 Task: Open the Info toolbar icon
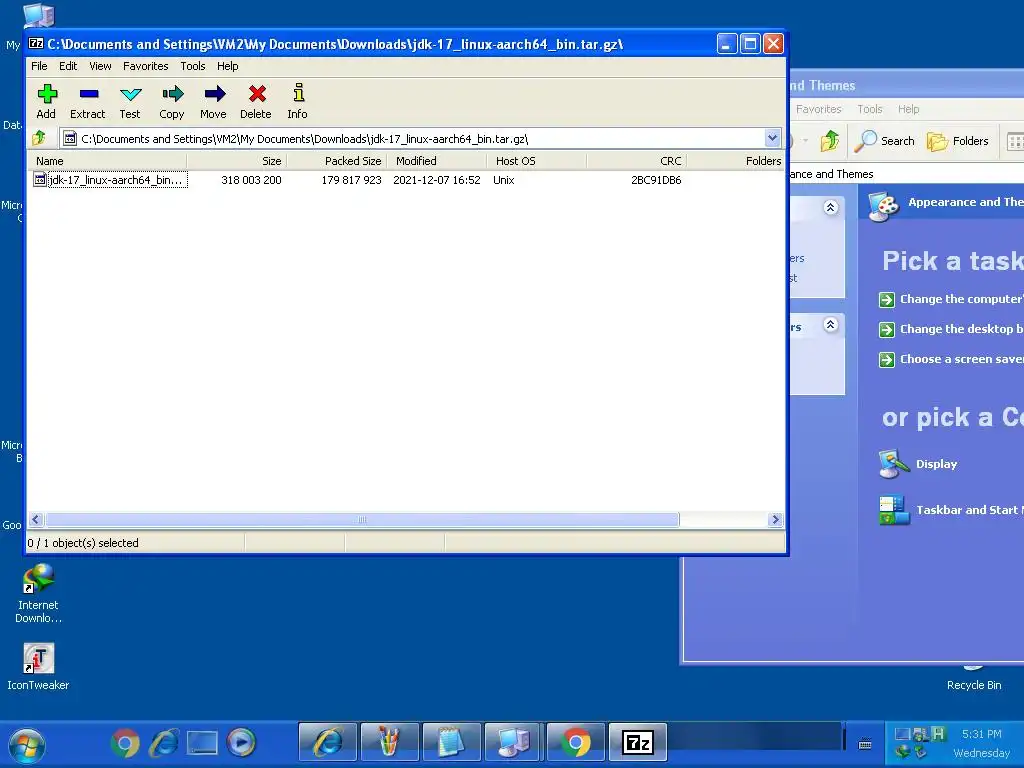298,101
